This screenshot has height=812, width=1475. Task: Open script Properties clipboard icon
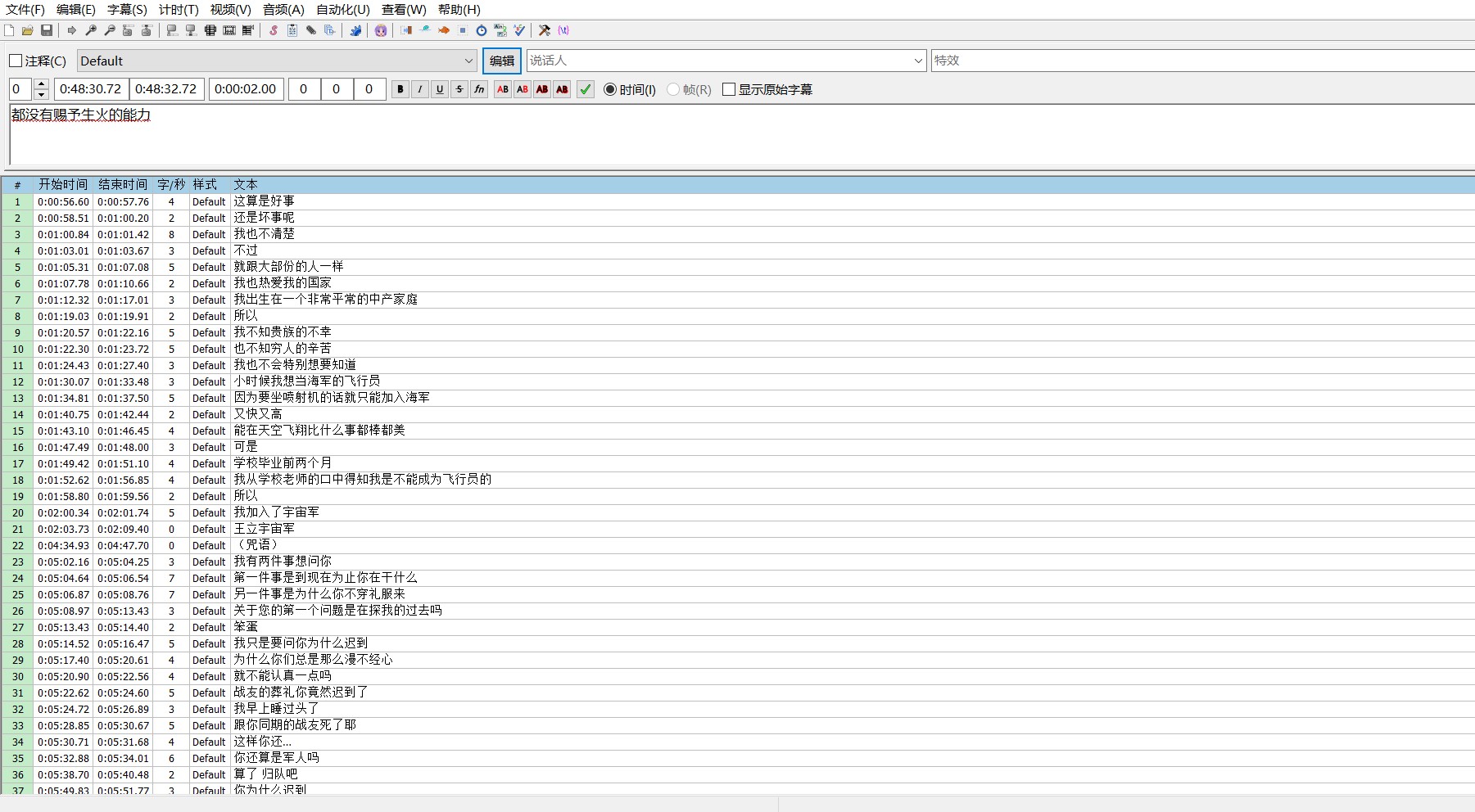coord(292,30)
